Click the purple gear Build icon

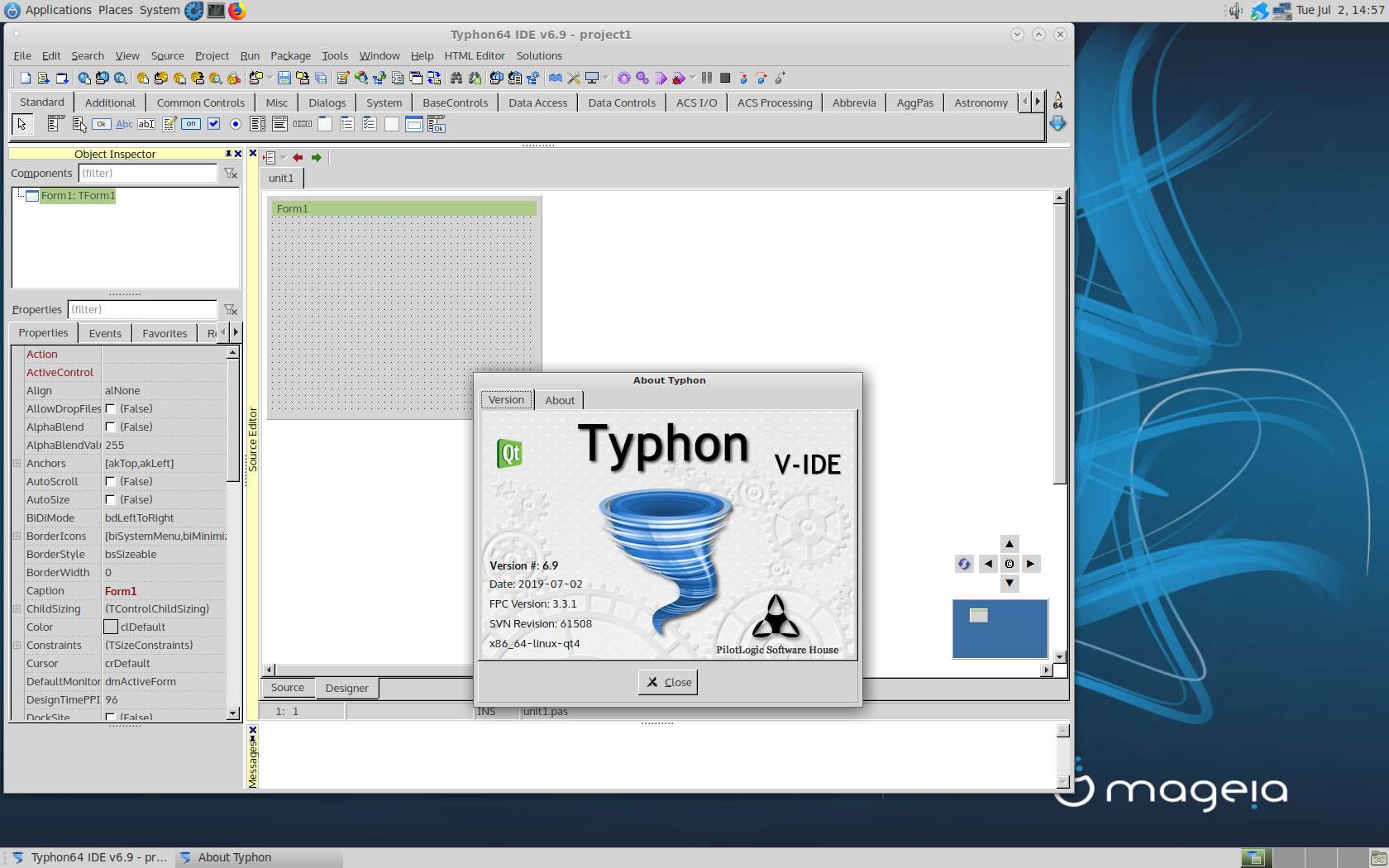pyautogui.click(x=624, y=78)
